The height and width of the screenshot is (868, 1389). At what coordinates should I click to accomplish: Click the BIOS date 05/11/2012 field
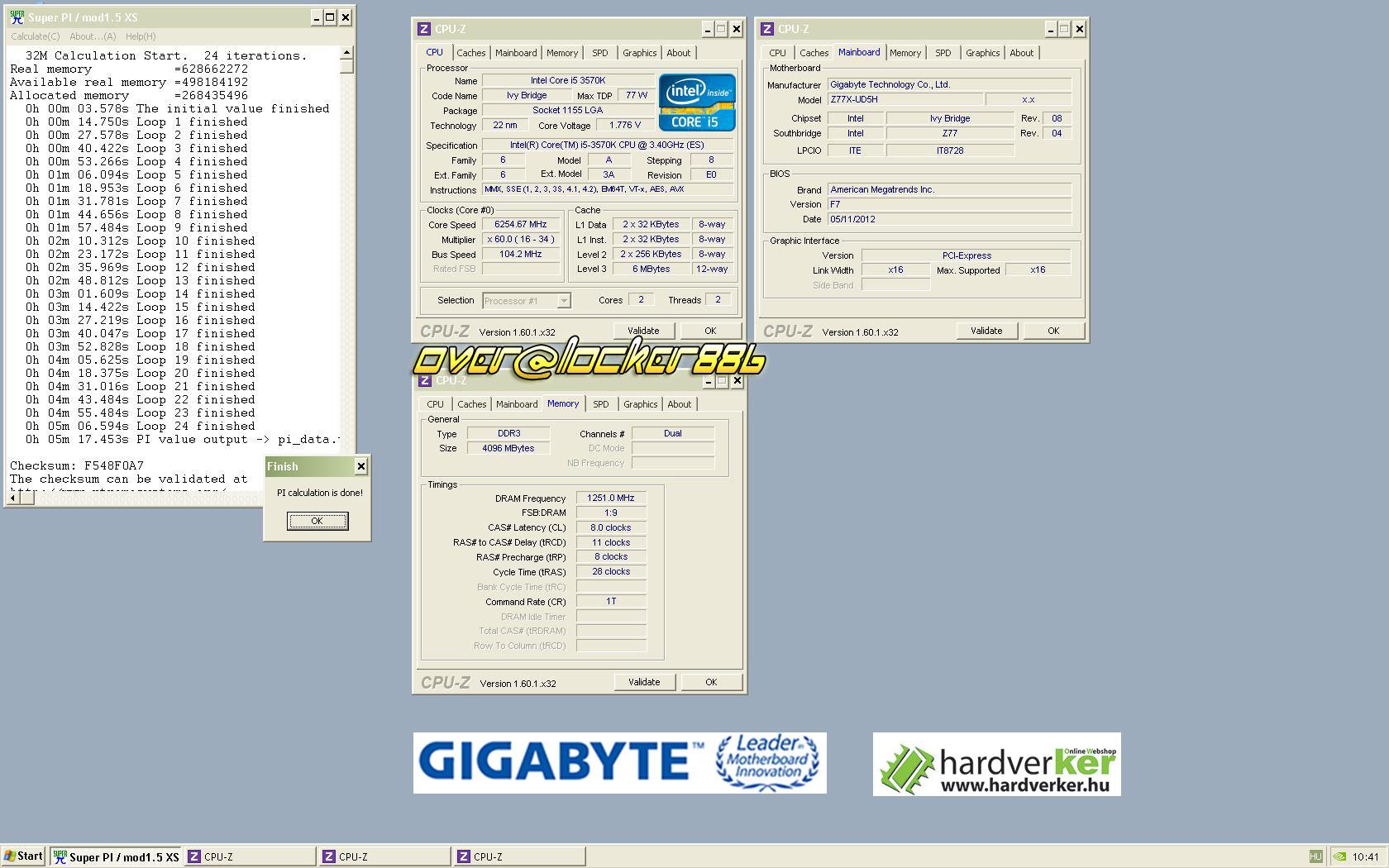point(950,219)
